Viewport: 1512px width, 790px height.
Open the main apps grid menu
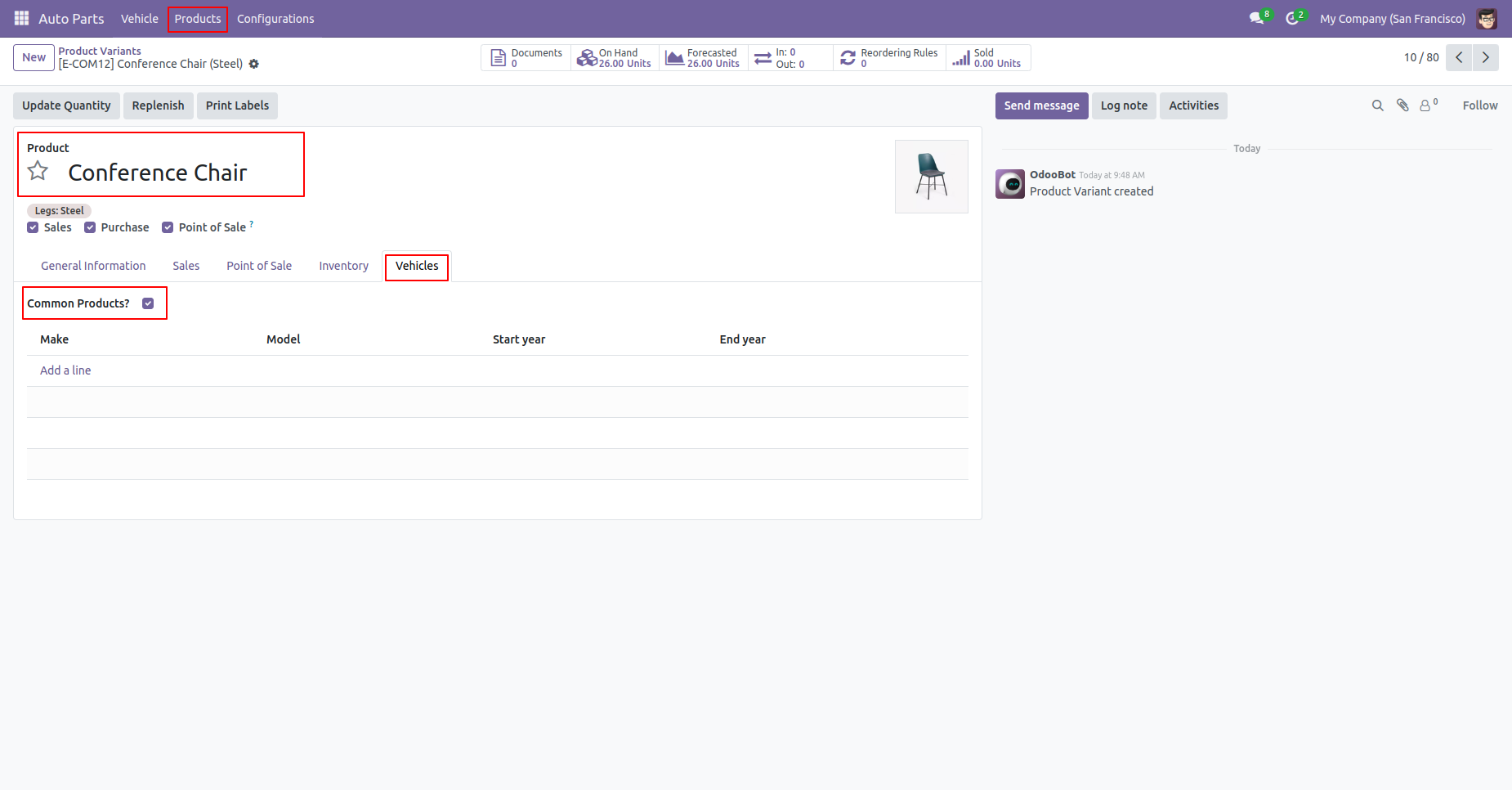(21, 18)
